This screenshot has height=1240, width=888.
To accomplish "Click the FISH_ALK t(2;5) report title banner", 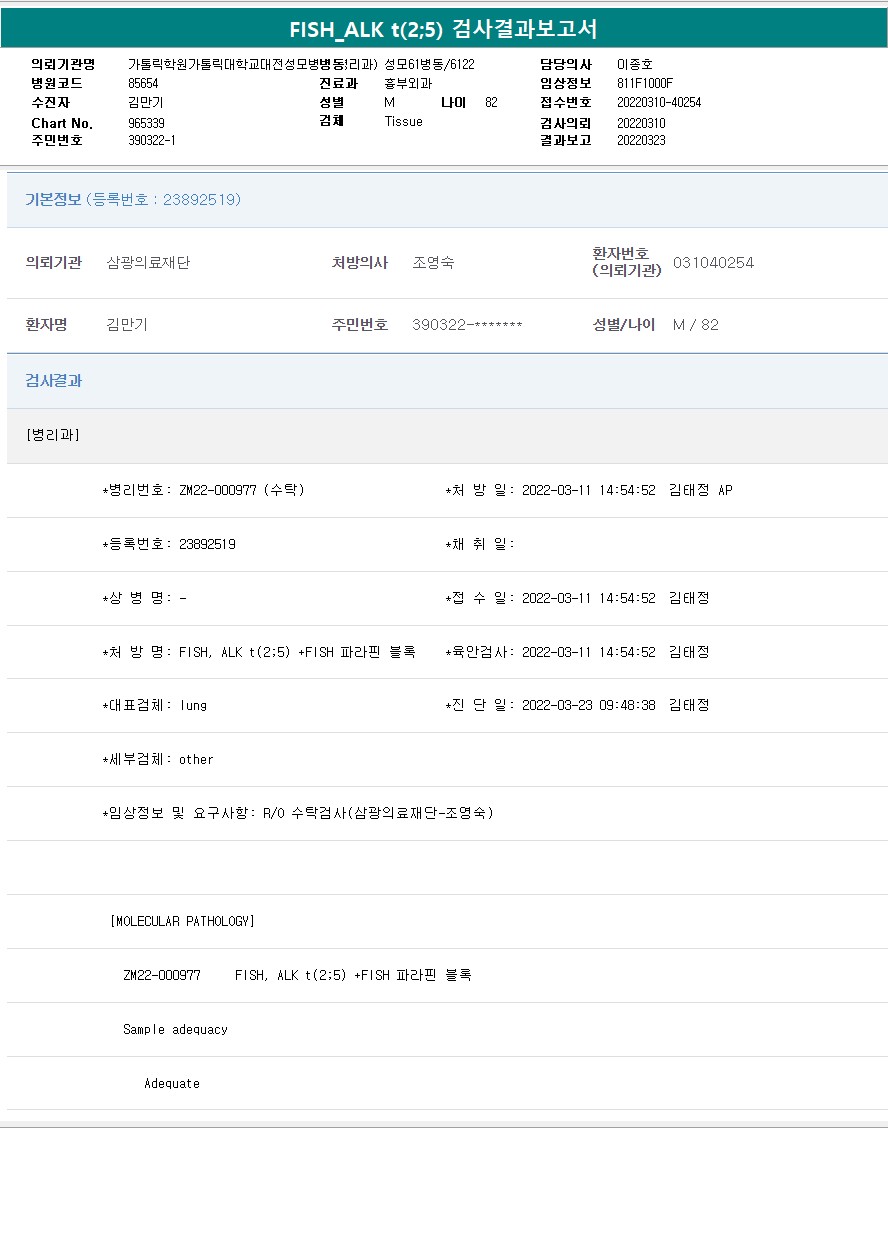I will point(443,29).
